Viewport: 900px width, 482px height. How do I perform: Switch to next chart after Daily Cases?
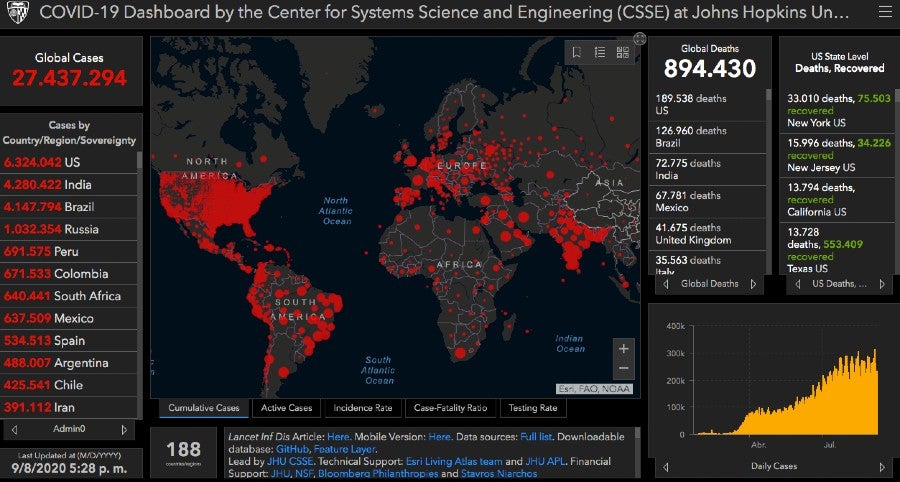tap(882, 466)
